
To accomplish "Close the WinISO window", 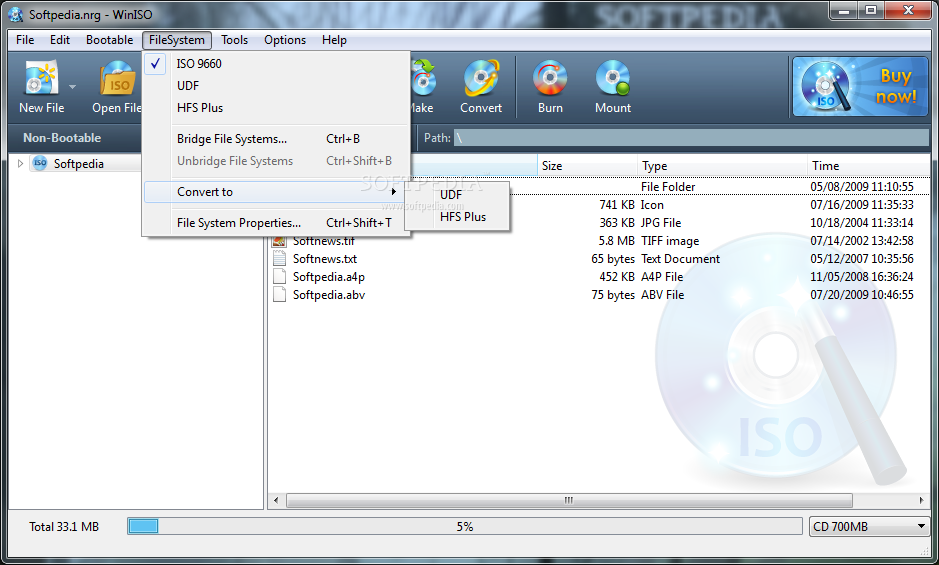I will (x=908, y=10).
